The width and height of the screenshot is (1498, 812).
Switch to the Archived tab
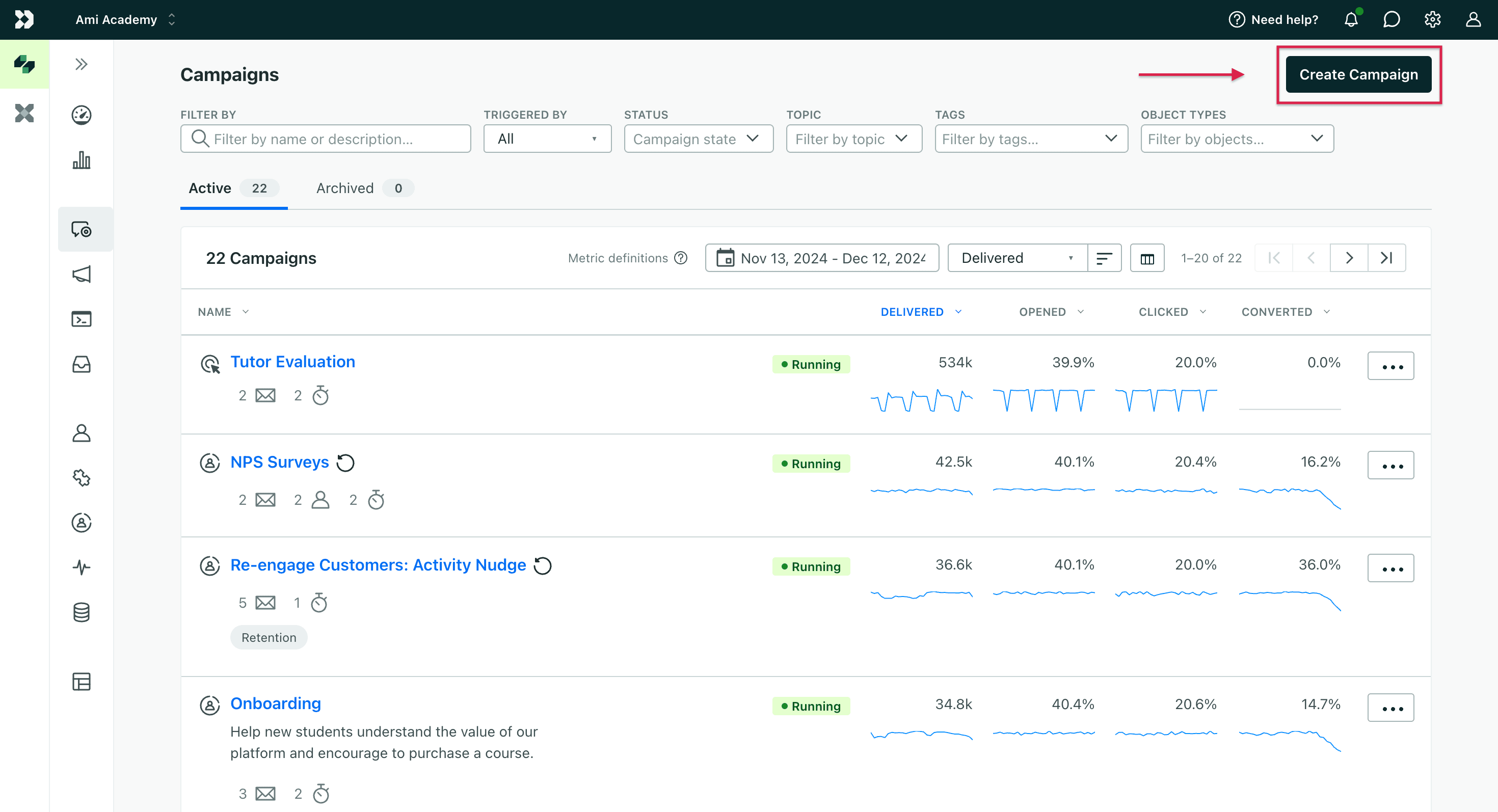(x=345, y=188)
